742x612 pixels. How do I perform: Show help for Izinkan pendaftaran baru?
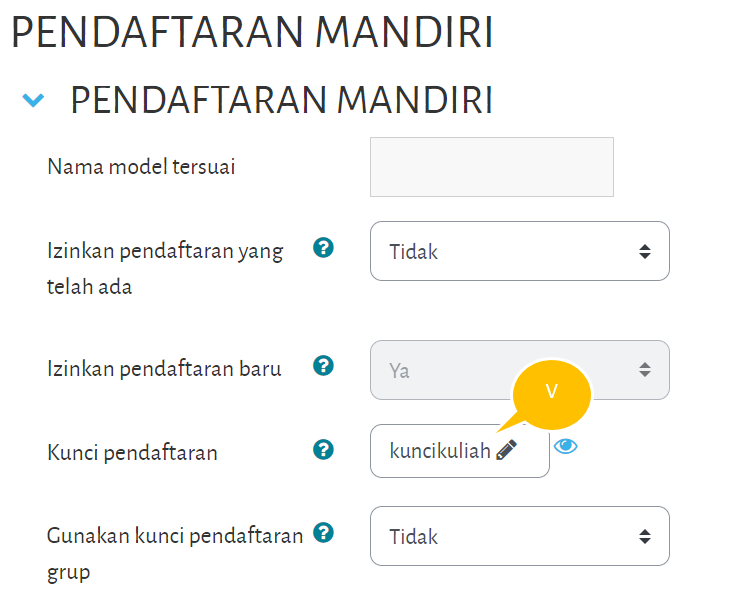tap(323, 366)
